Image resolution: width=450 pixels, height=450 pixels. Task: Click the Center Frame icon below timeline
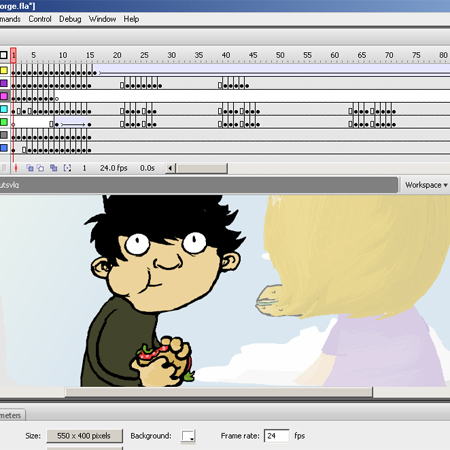15,168
